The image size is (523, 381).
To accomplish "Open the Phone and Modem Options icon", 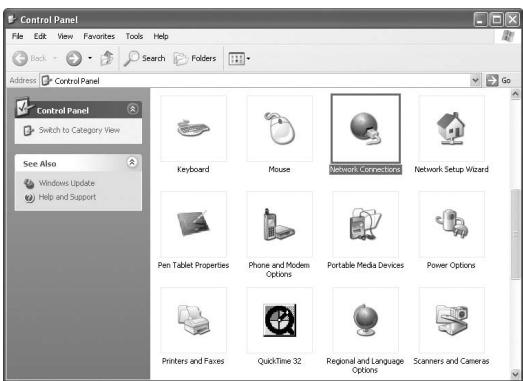I will coord(279,224).
